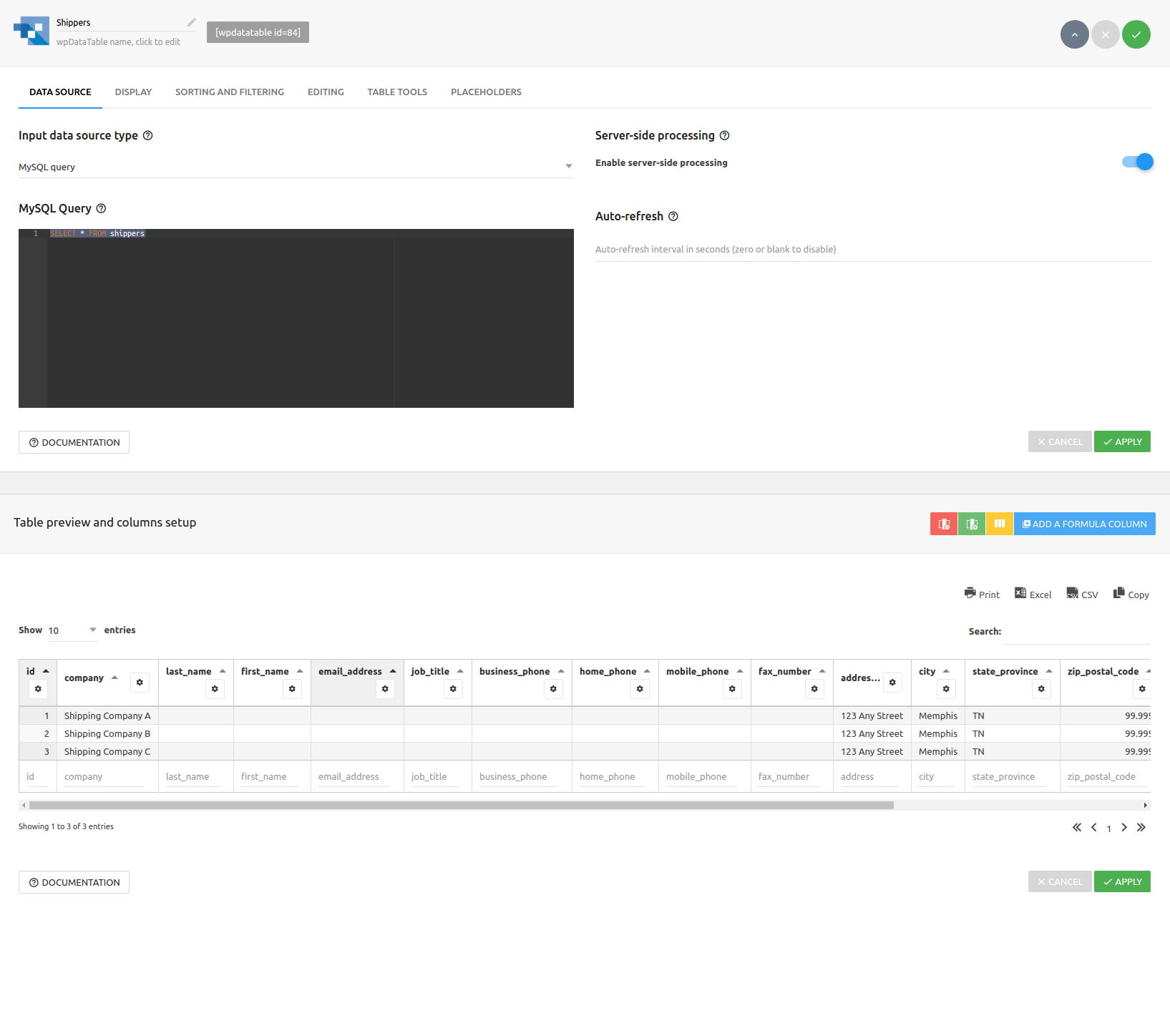Viewport: 1170px width, 1036px height.
Task: Print the table
Action: click(982, 594)
